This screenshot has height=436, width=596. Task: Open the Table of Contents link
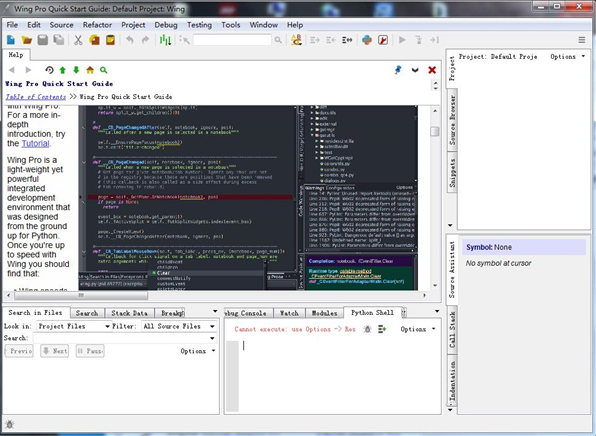point(36,97)
